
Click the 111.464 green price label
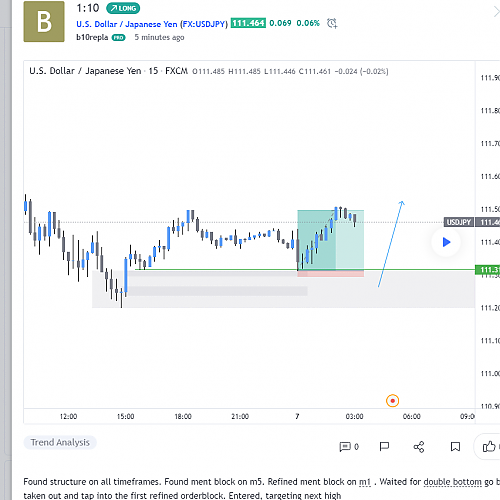click(248, 23)
